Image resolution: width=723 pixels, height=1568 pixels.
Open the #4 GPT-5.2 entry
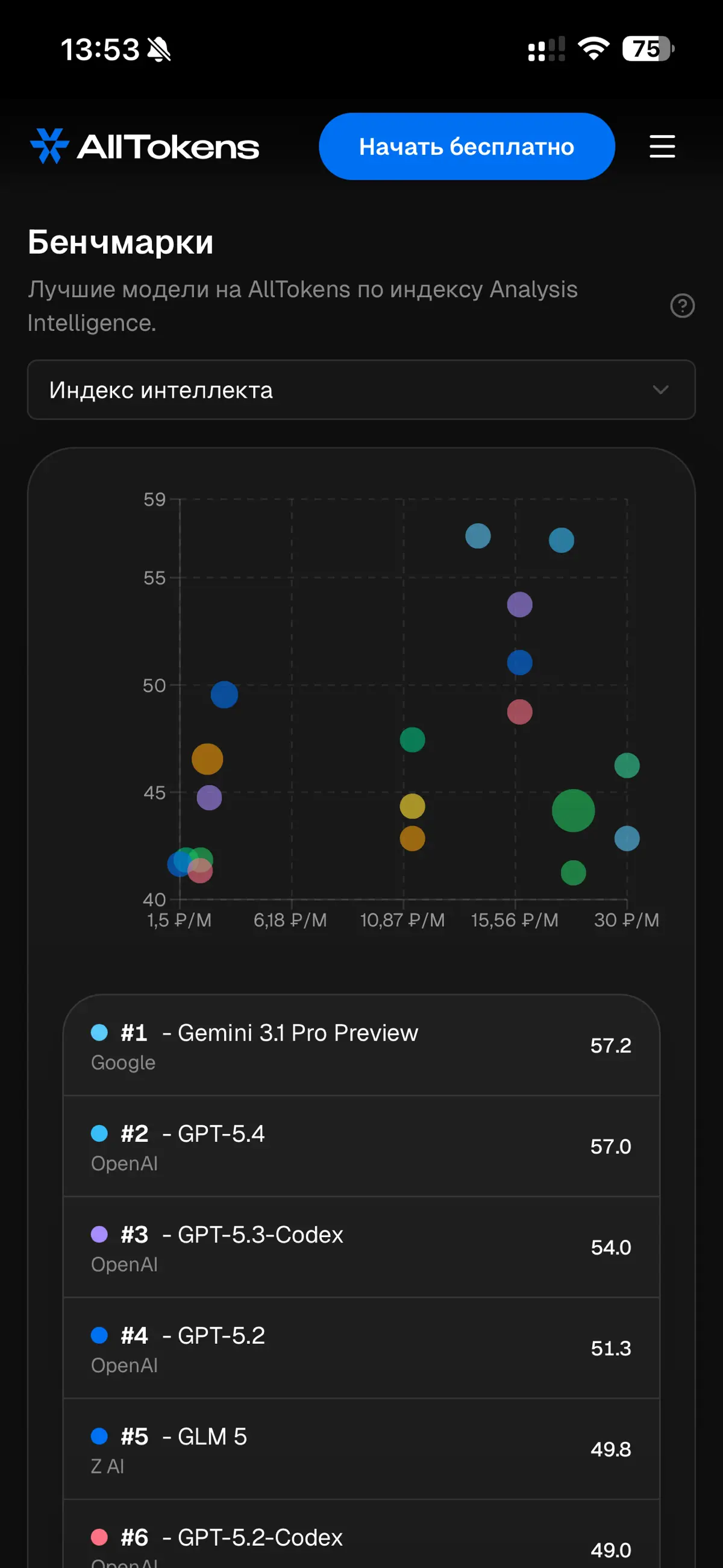(x=361, y=1348)
